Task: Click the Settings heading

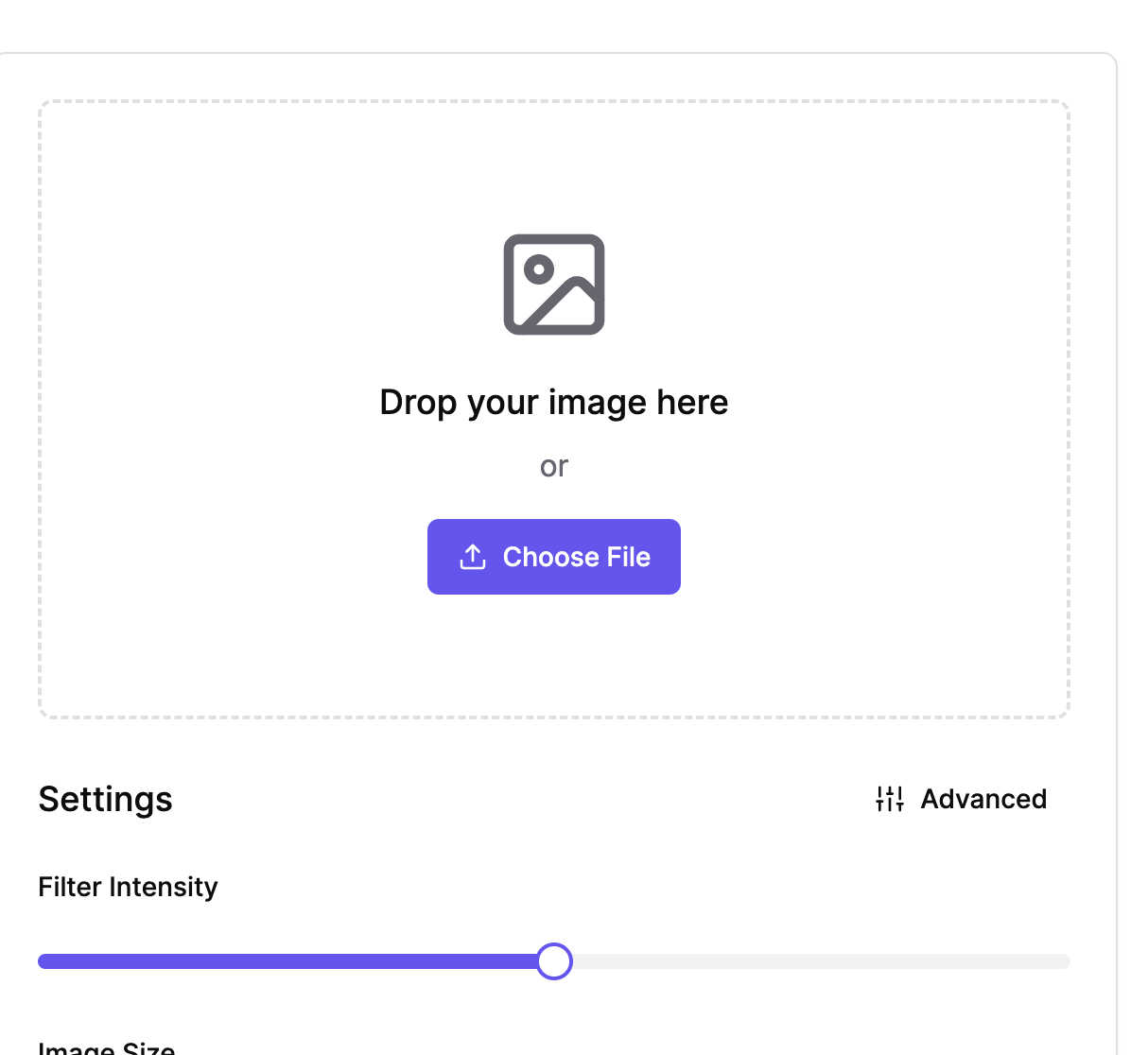Action: click(x=105, y=800)
